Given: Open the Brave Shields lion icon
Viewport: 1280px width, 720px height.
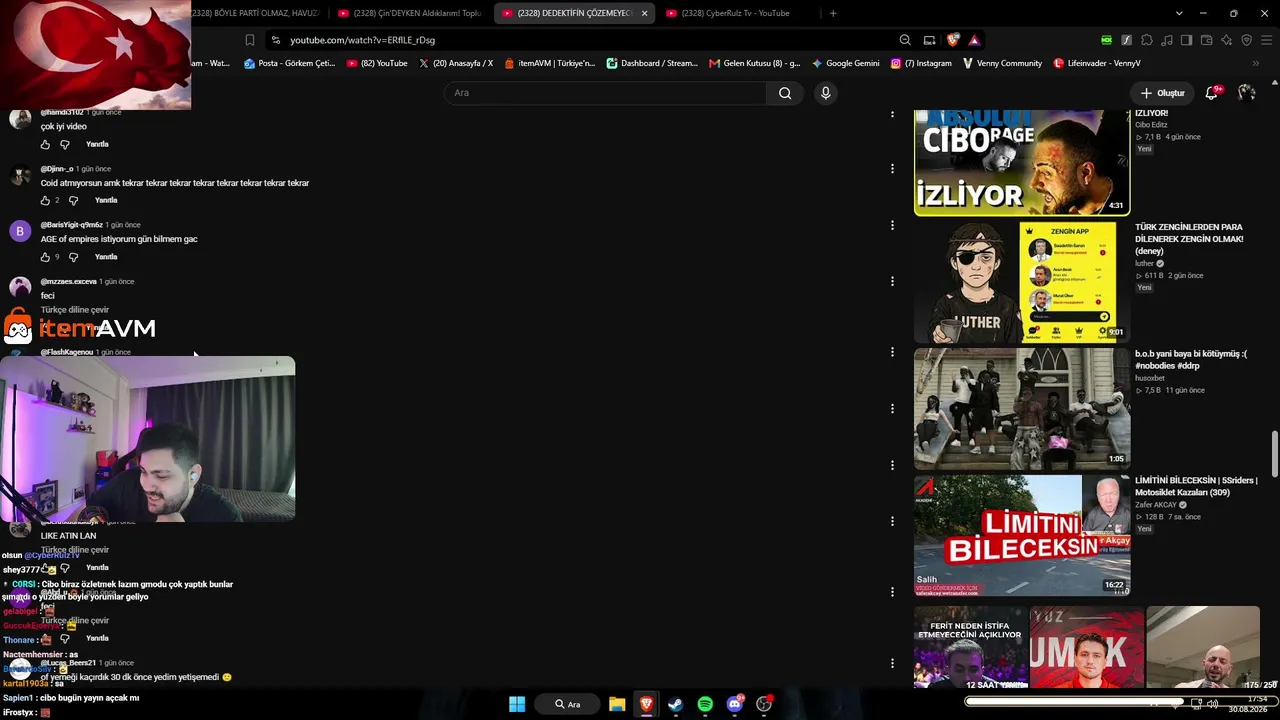Looking at the screenshot, I should (x=953, y=40).
